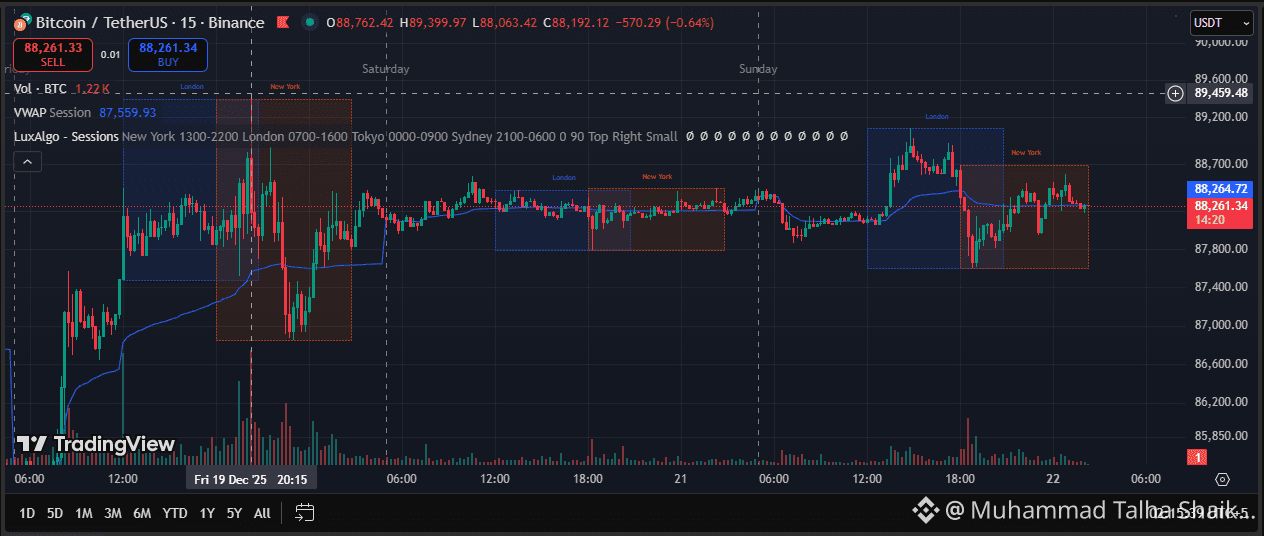Select the YTD time range

(175, 513)
